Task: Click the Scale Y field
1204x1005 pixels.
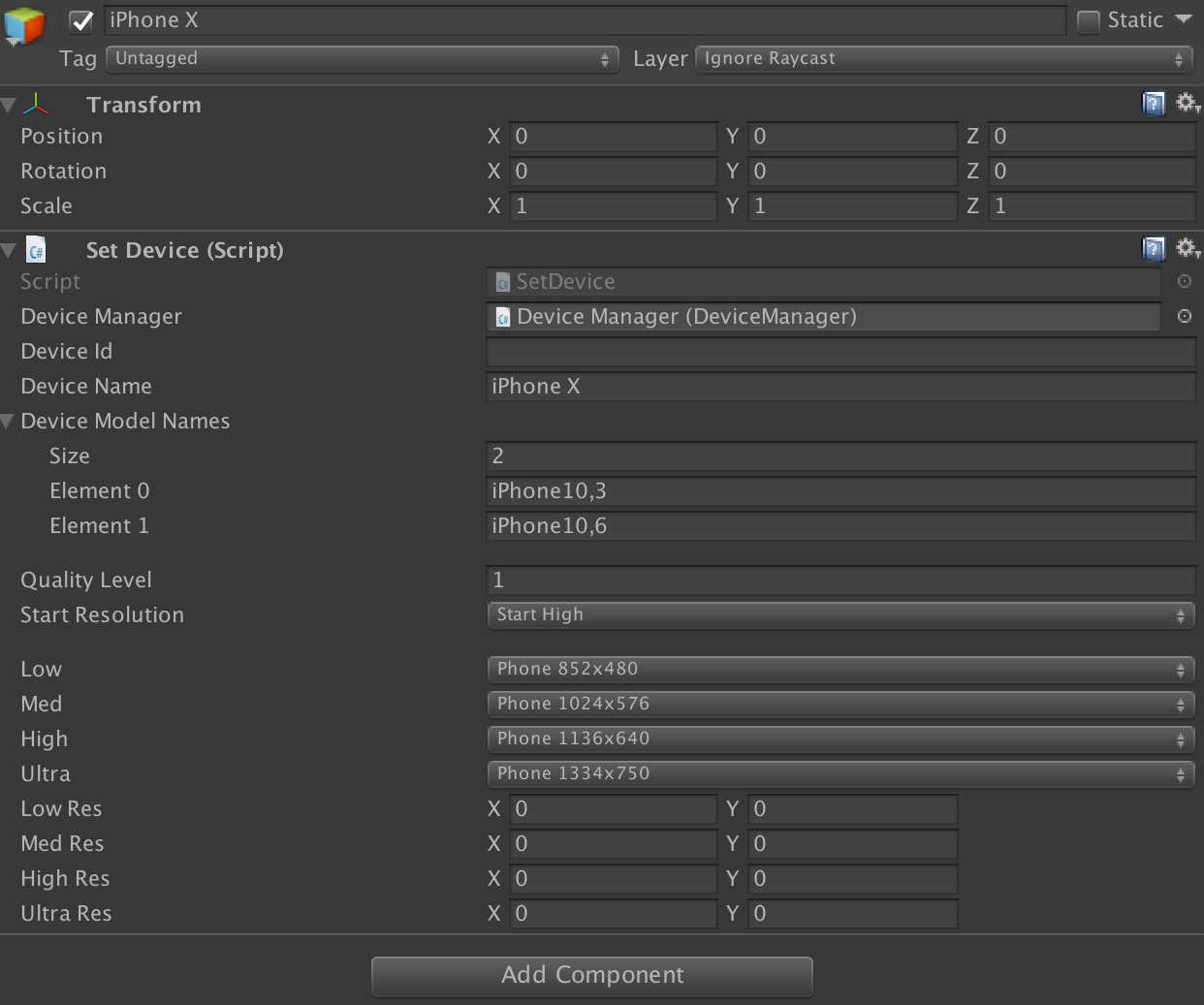Action: click(x=853, y=206)
